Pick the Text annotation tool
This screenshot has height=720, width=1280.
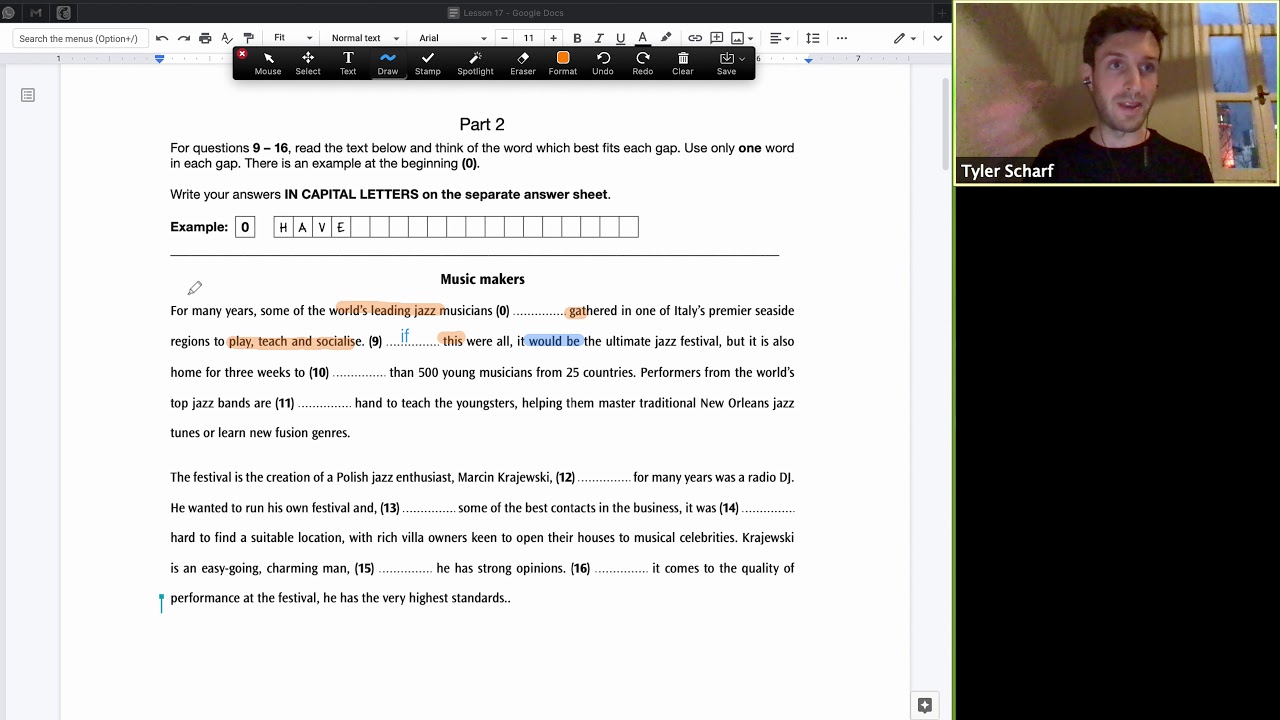[348, 63]
